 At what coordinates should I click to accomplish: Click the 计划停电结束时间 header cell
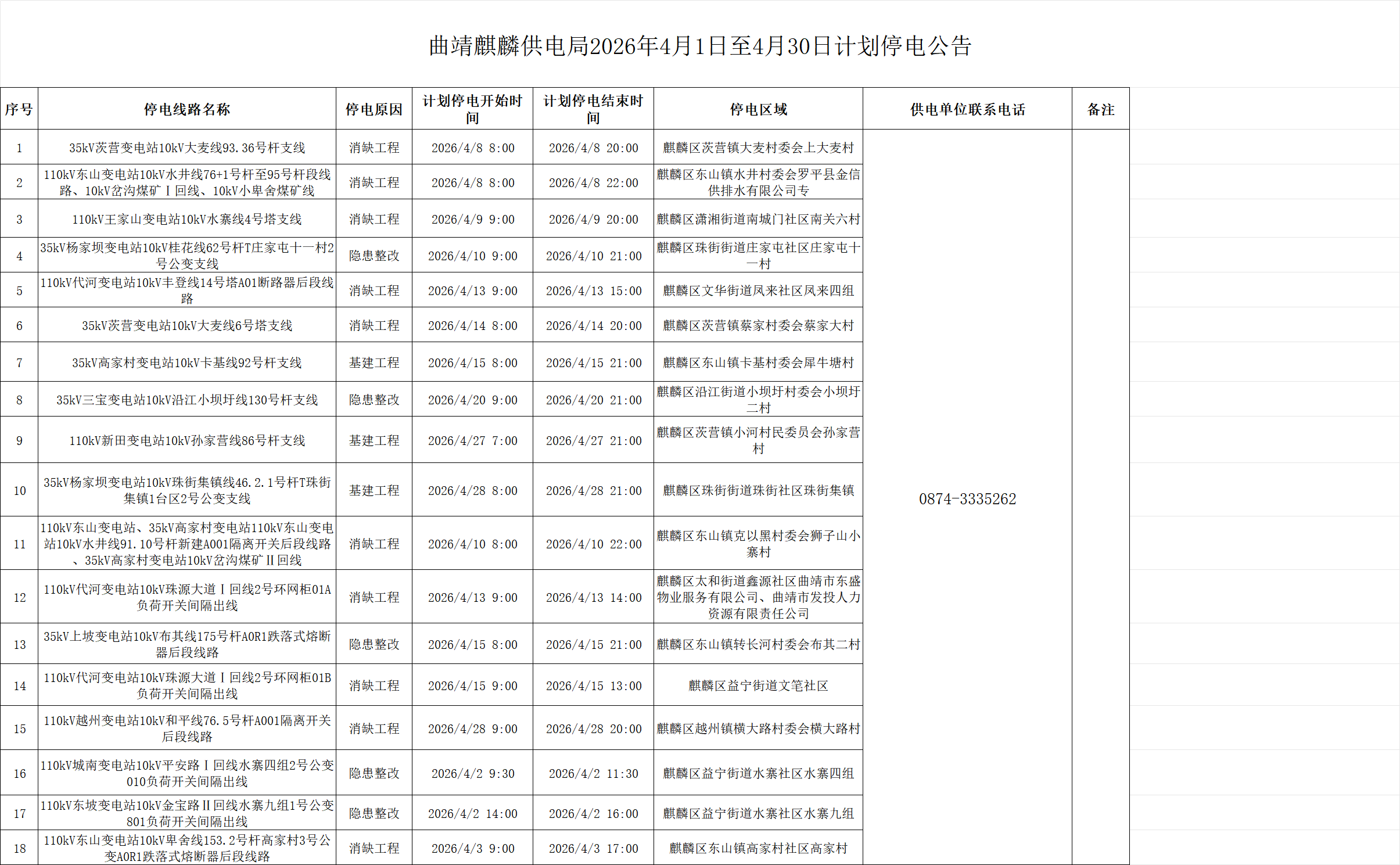pyautogui.click(x=593, y=109)
